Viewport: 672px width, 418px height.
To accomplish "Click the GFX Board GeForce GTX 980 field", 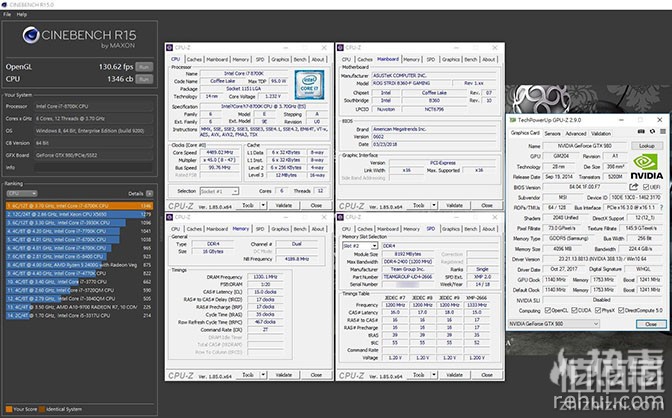I will point(93,155).
